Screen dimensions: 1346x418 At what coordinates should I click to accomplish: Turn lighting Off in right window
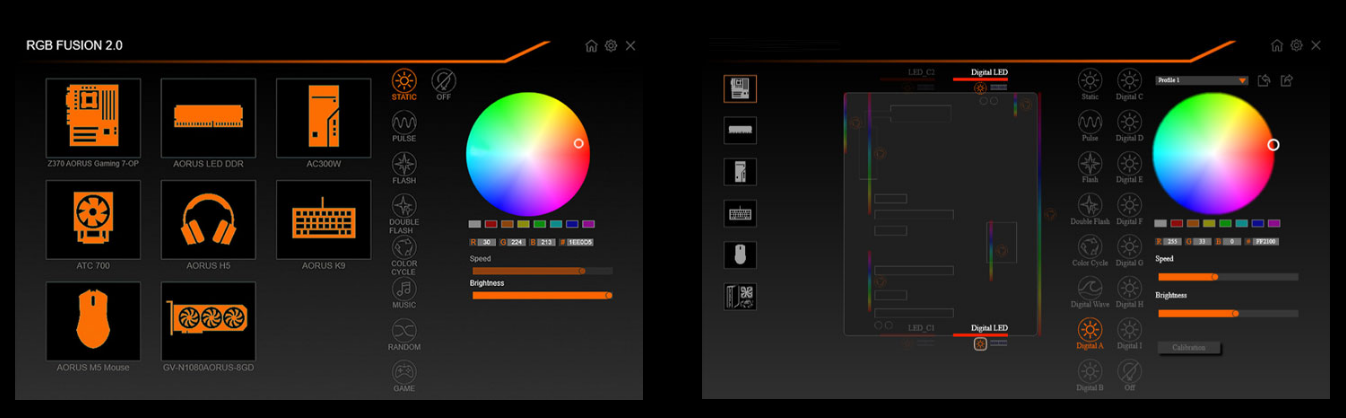(1129, 375)
